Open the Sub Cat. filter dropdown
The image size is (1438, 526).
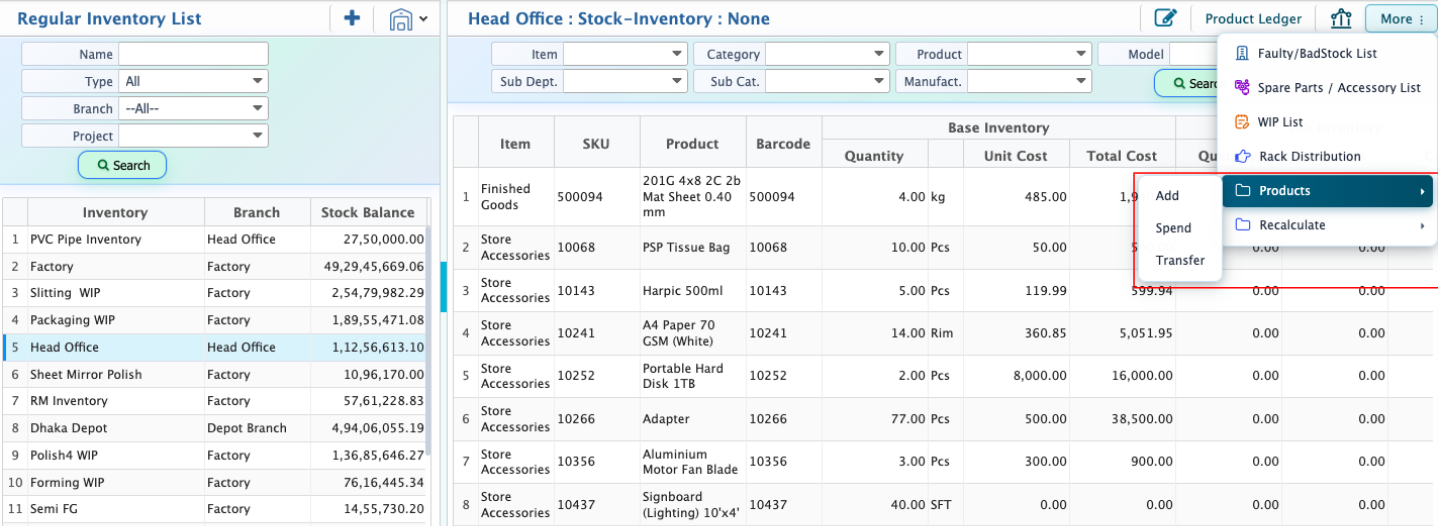tap(828, 81)
